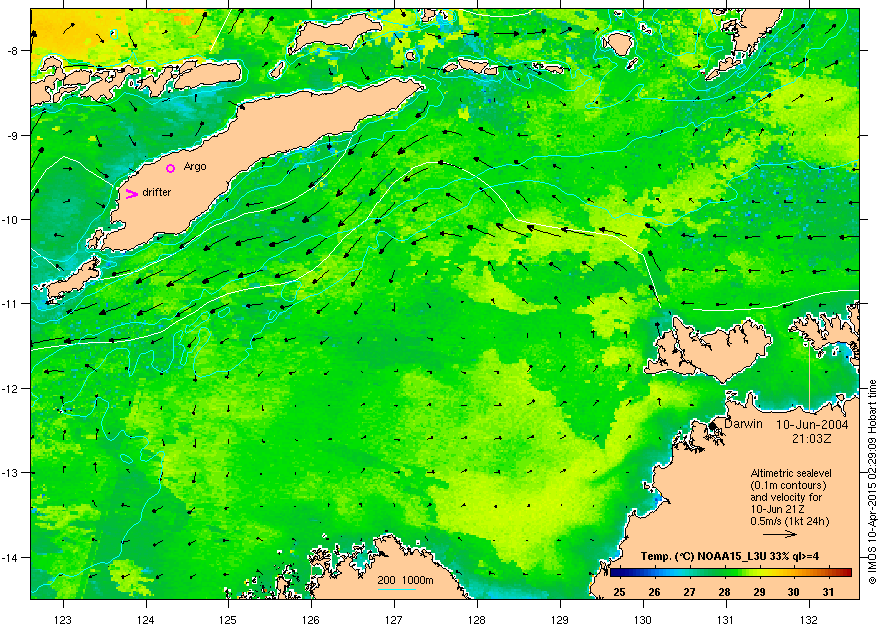Click the latitude axis label '-8'
The width and height of the screenshot is (880, 630).
click(x=13, y=51)
